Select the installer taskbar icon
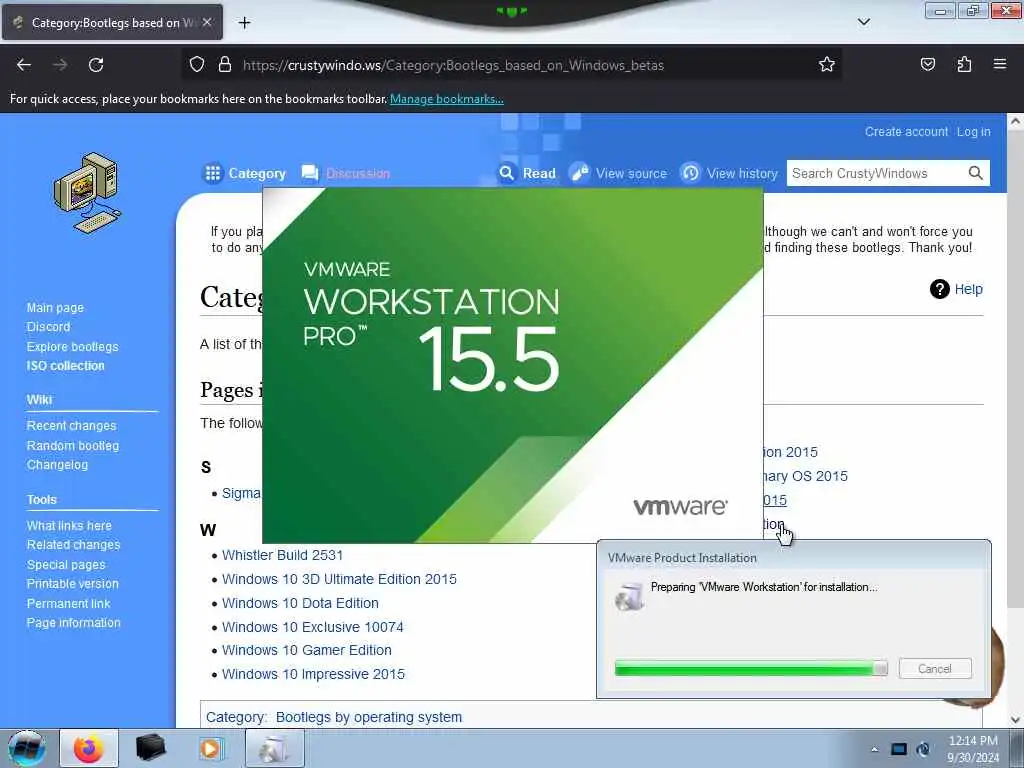 (x=274, y=748)
